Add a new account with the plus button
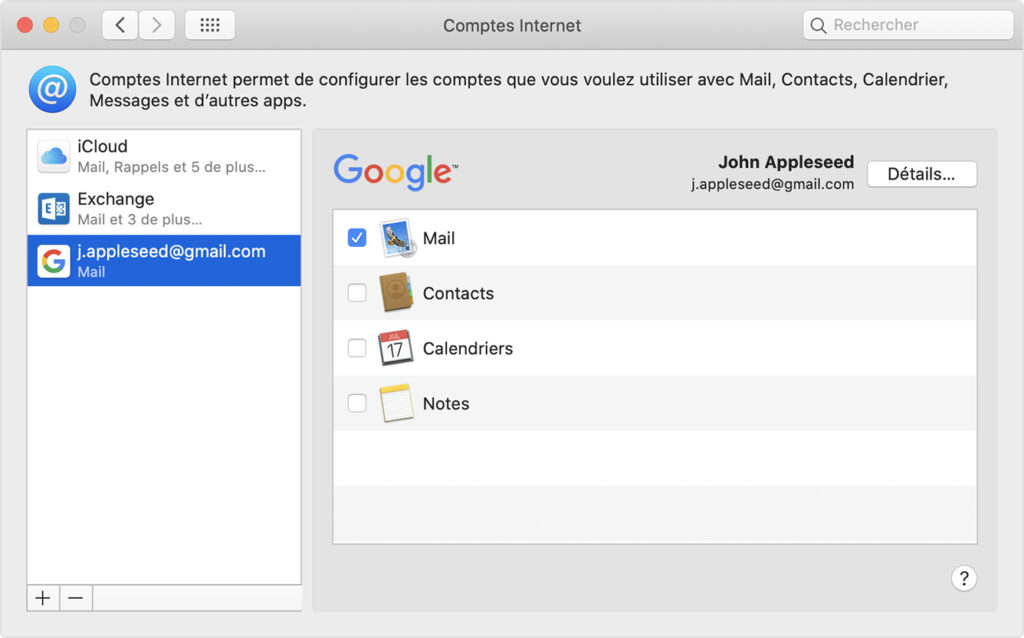The height and width of the screenshot is (638, 1024). click(42, 597)
